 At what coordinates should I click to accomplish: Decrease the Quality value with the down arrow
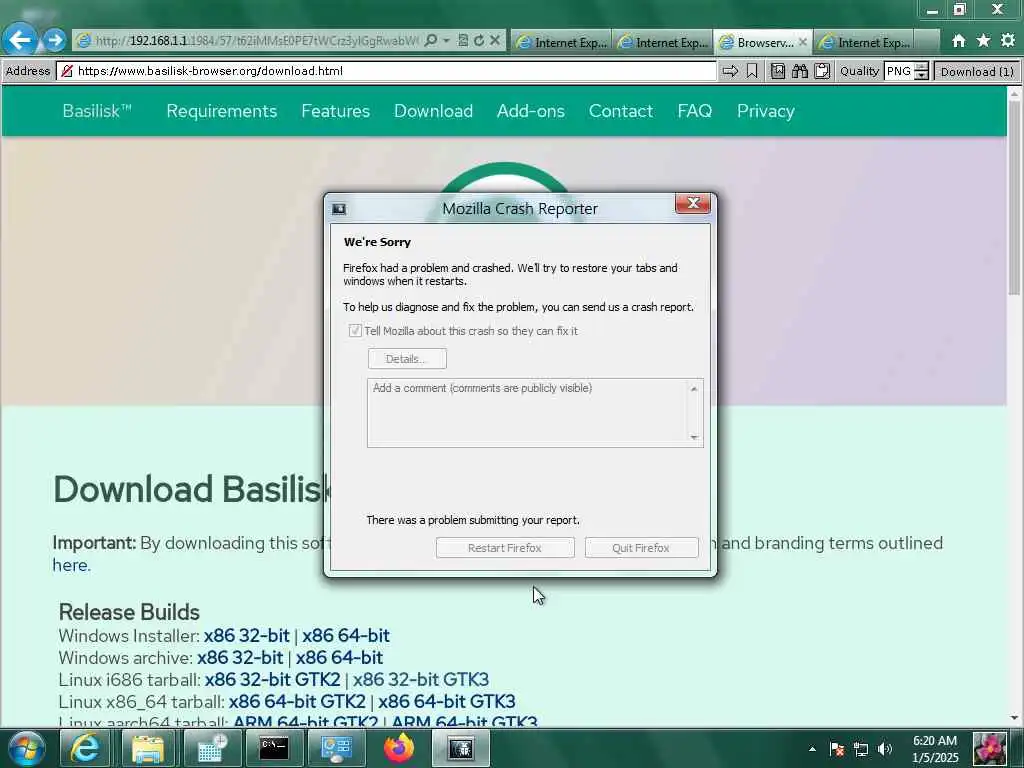click(x=921, y=76)
